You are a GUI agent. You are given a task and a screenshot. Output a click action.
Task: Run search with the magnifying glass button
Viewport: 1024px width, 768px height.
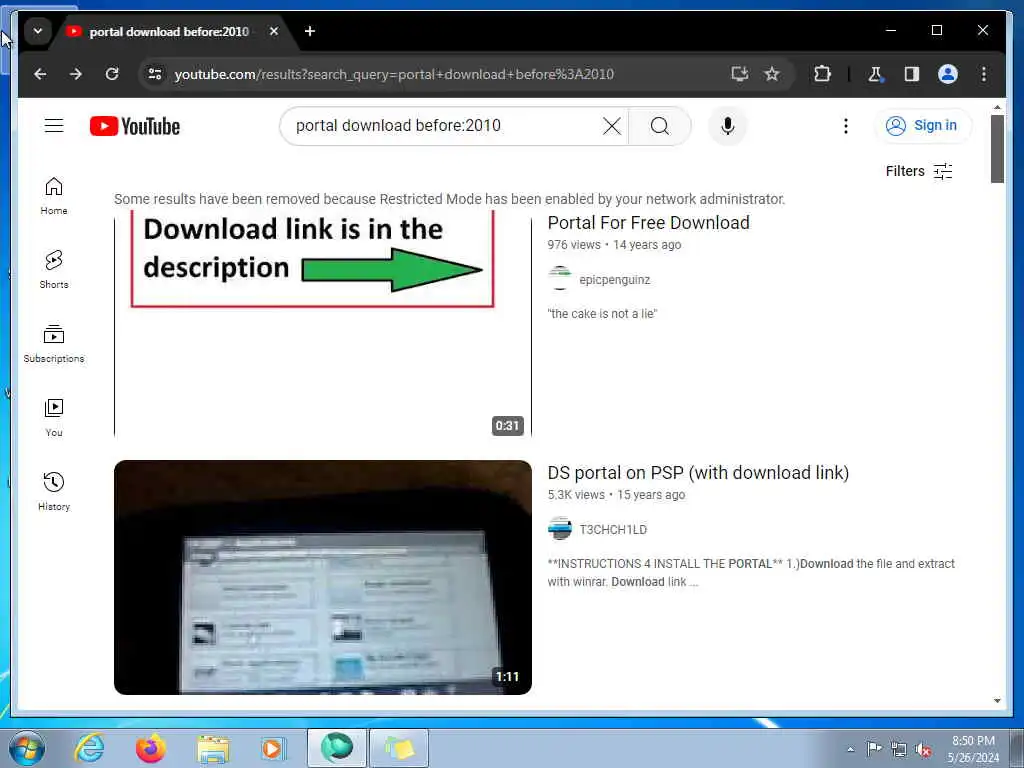tap(660, 125)
